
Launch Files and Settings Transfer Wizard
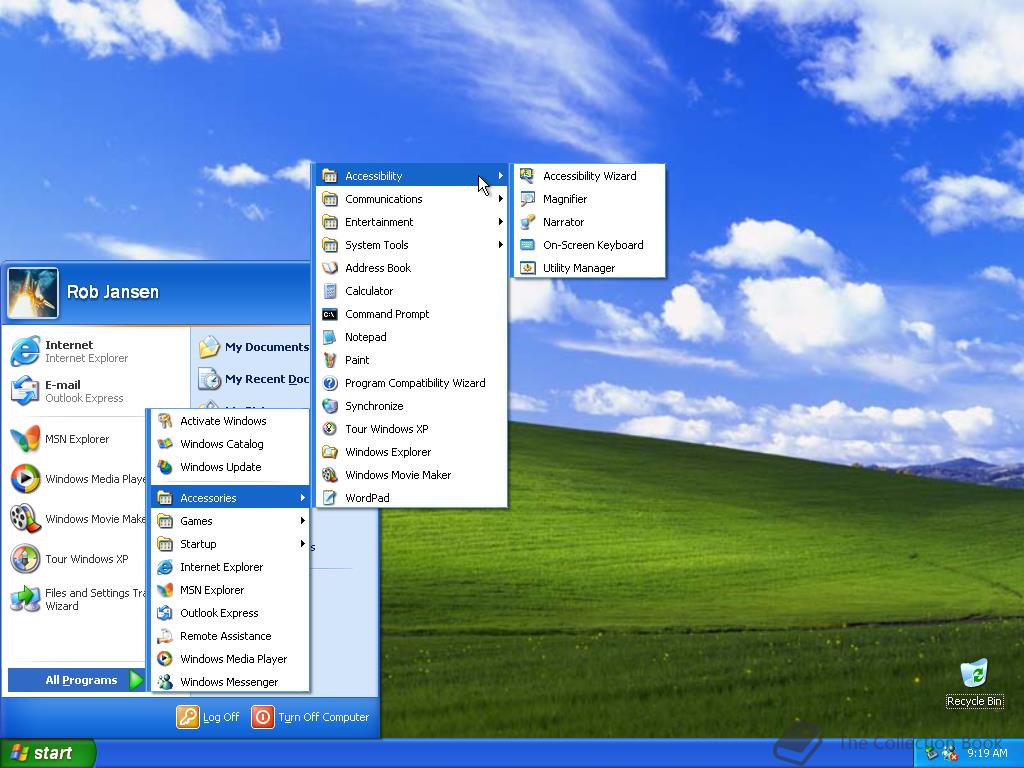(75, 599)
